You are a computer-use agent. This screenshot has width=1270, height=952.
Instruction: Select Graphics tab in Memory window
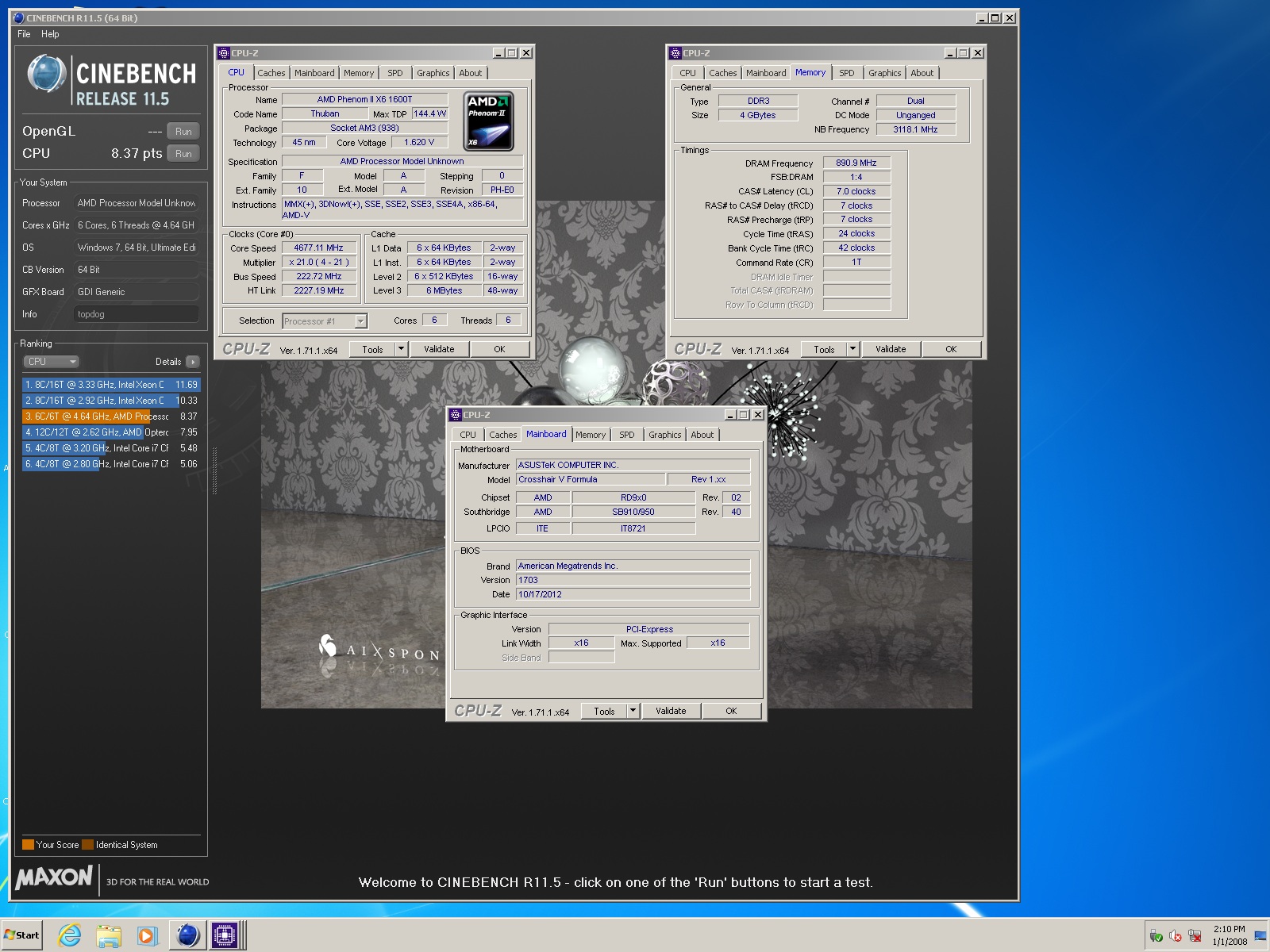(885, 73)
